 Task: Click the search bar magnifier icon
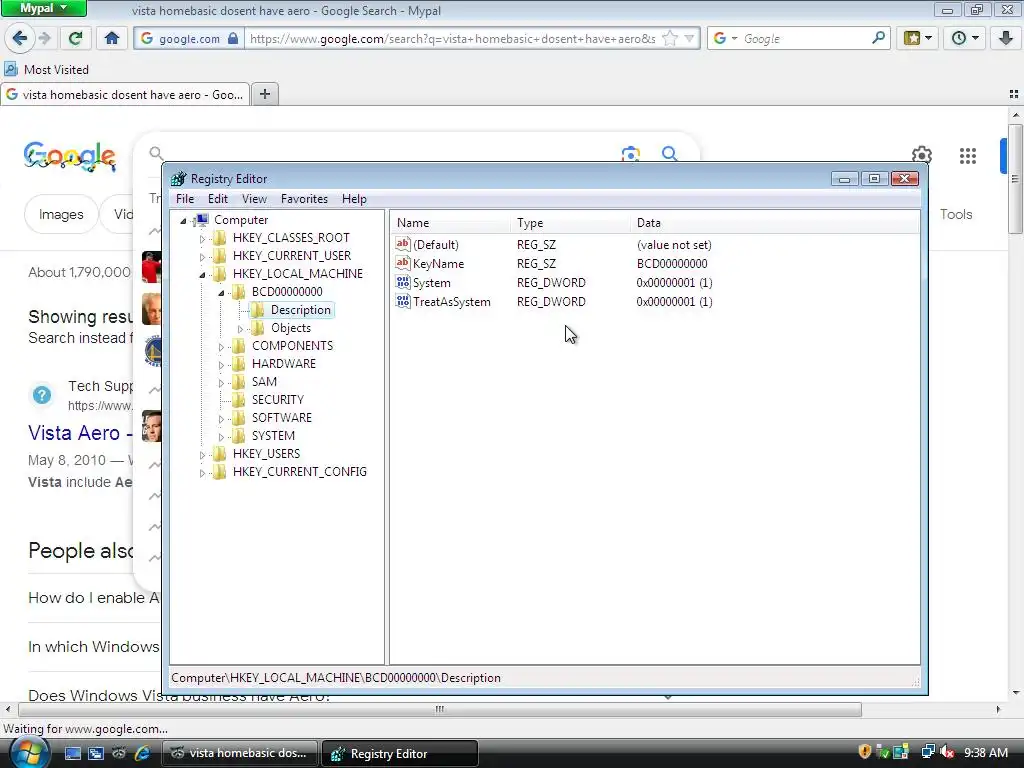point(878,38)
